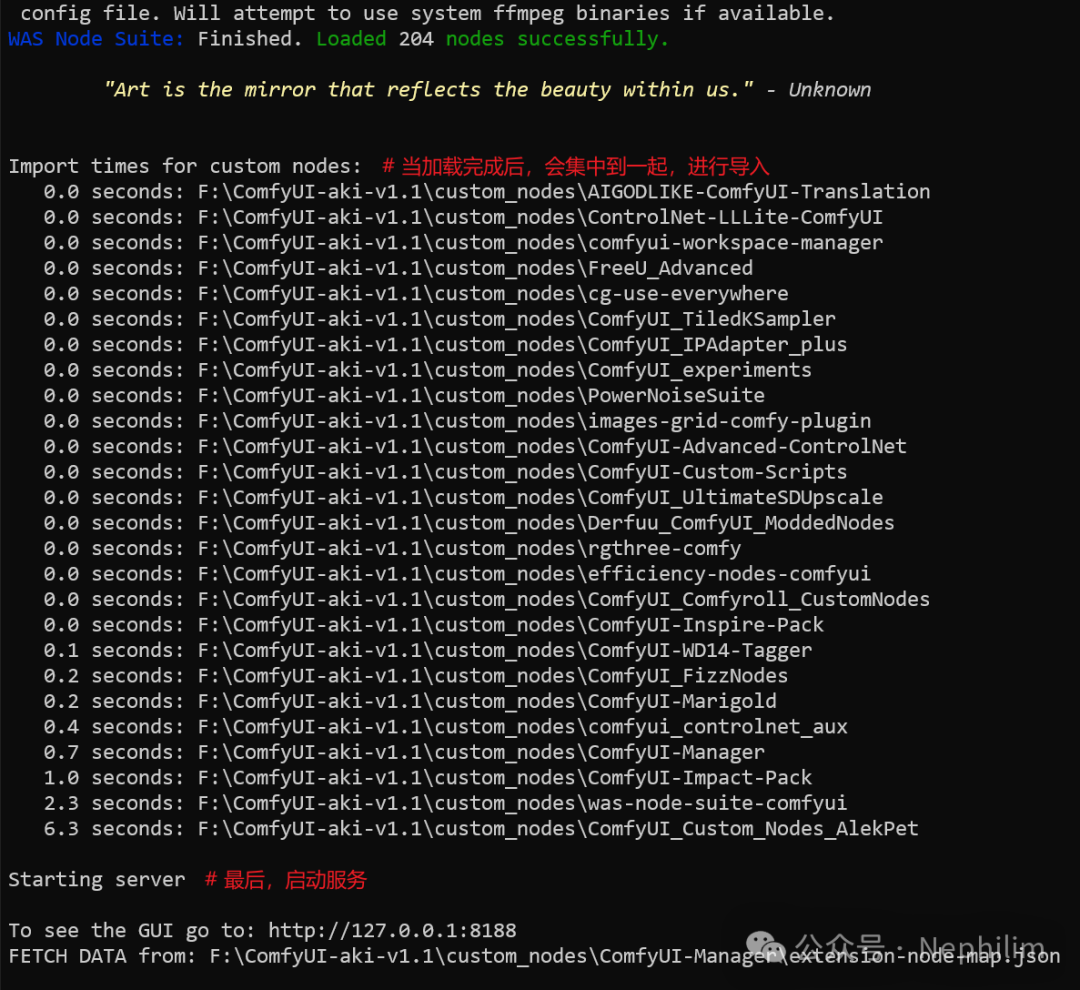Image resolution: width=1080 pixels, height=990 pixels.
Task: Click the 'WAS Node Suite:' blue text
Action: 96,39
